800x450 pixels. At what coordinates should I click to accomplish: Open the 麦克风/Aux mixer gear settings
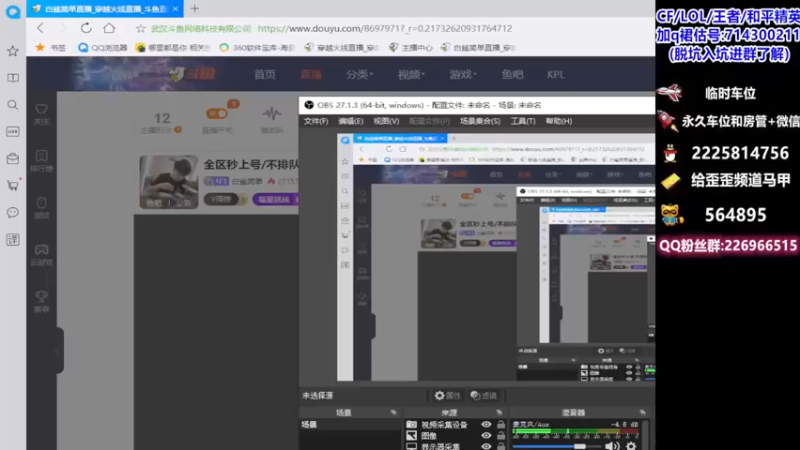[632, 446]
